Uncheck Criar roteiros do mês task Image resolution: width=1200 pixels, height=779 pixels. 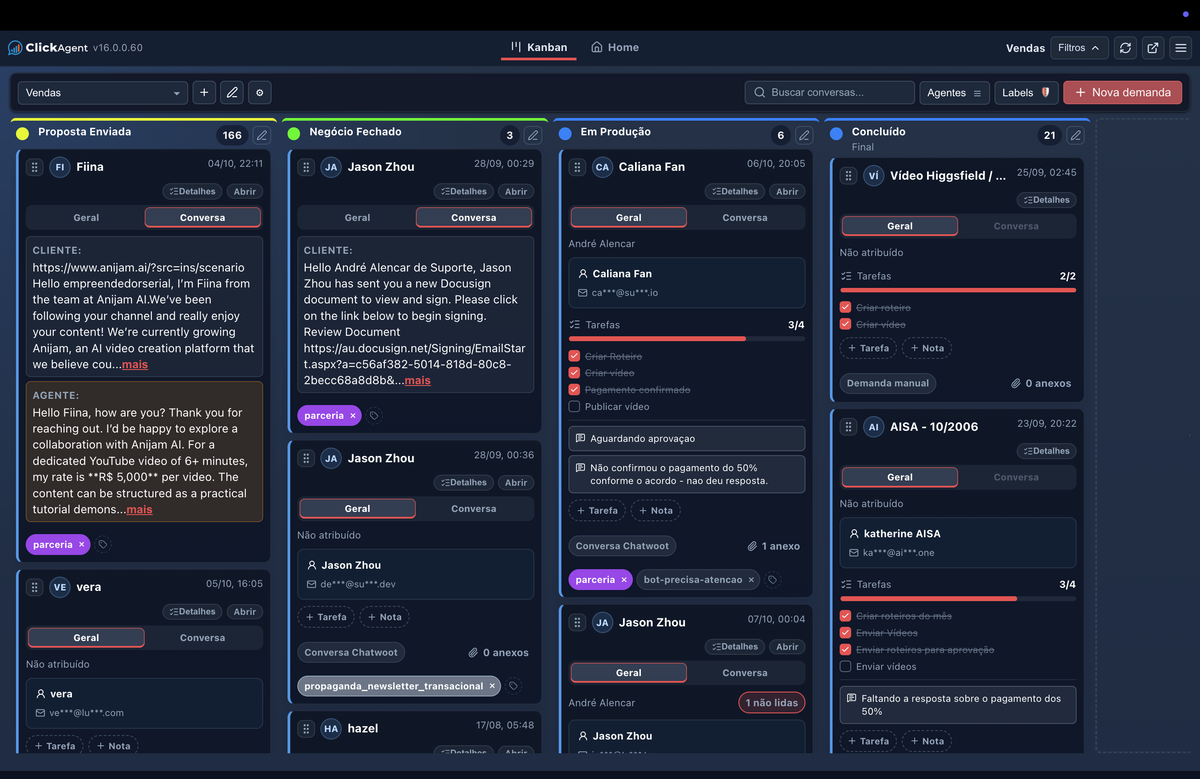[x=845, y=616]
